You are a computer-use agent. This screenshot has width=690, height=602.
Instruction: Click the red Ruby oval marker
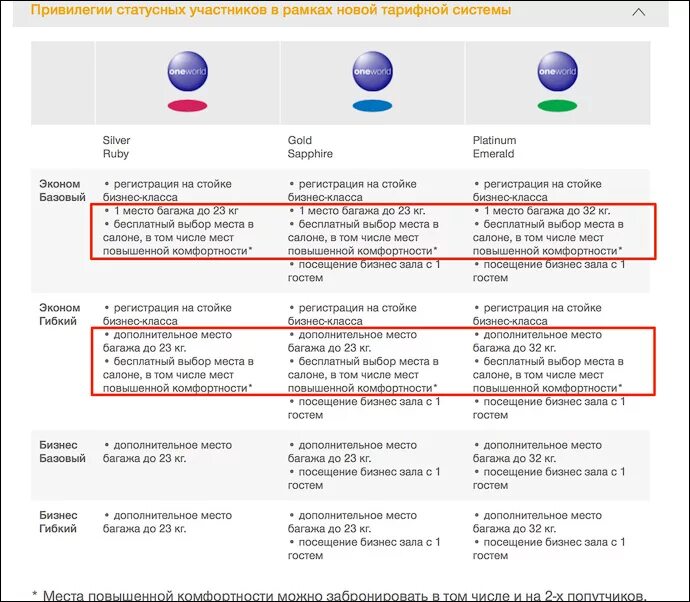click(x=187, y=106)
